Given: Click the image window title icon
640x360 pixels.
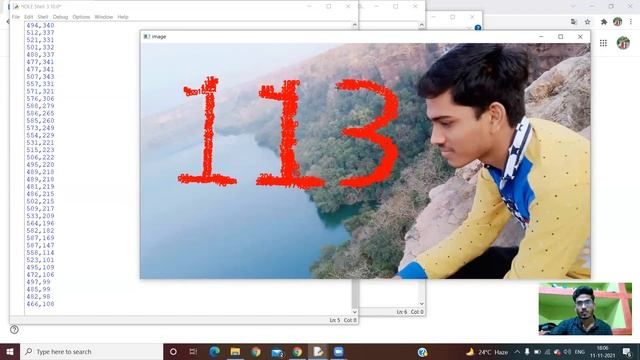Looking at the screenshot, I should 147,37.
